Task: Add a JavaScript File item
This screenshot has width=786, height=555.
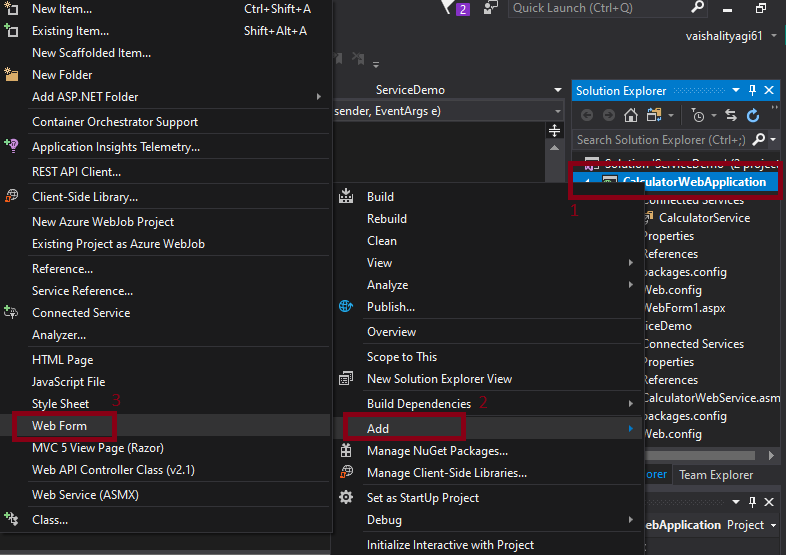Action: pyautogui.click(x=165, y=382)
